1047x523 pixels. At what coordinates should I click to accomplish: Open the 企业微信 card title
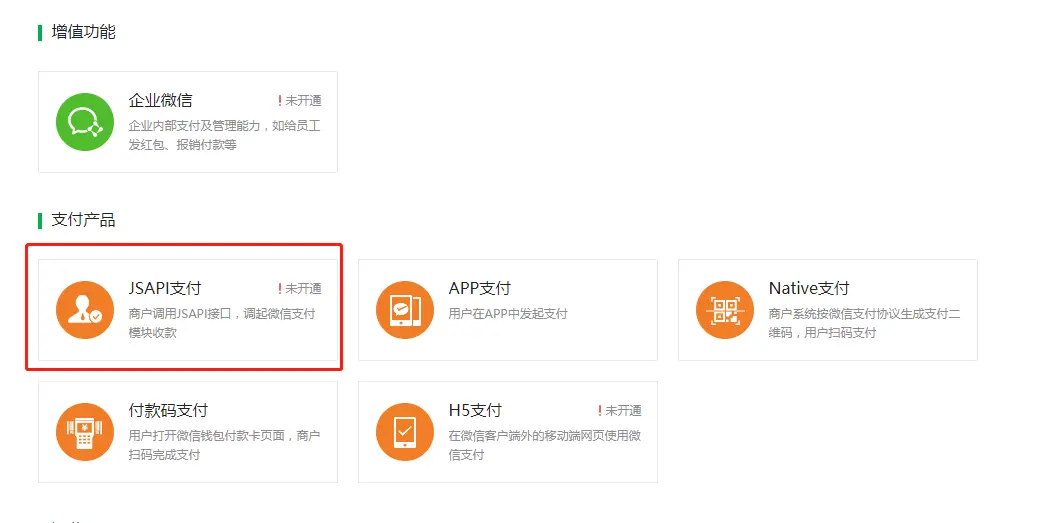pos(160,100)
